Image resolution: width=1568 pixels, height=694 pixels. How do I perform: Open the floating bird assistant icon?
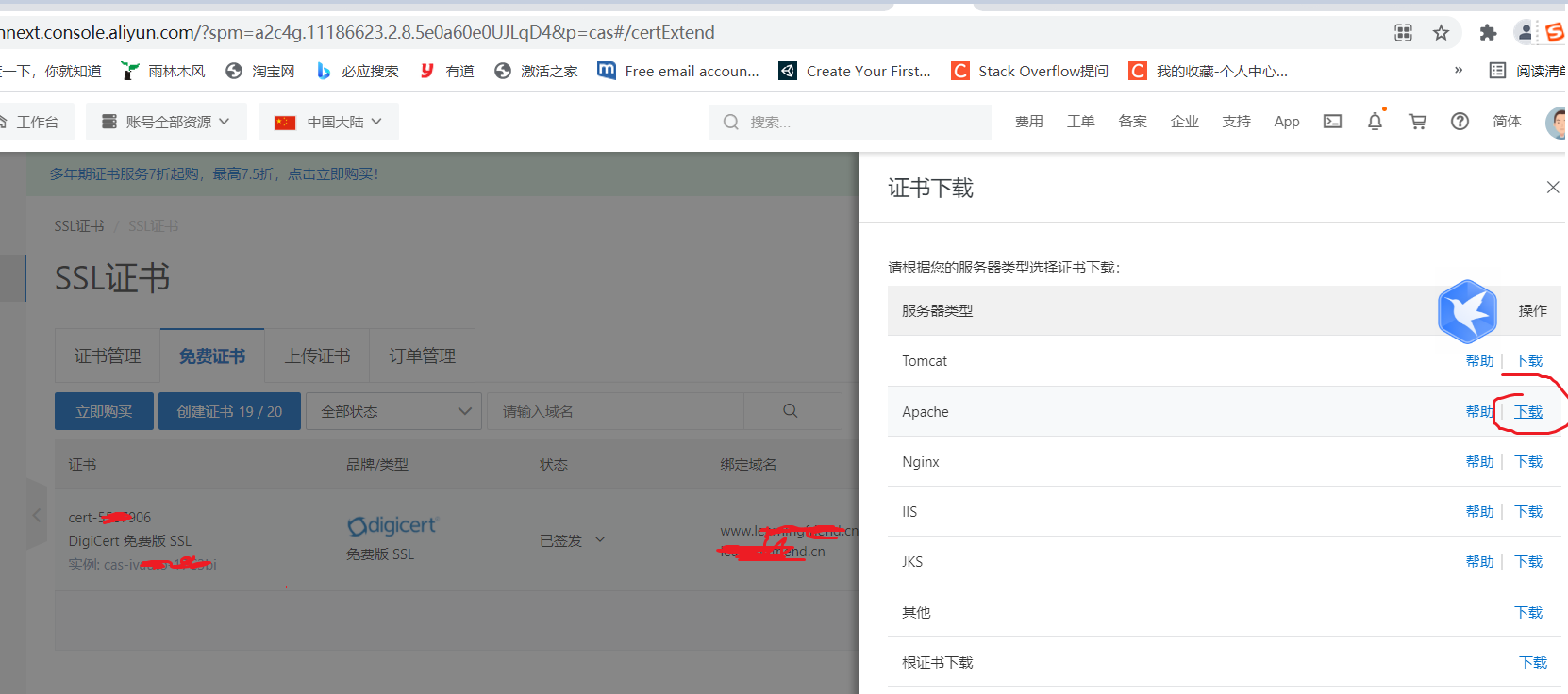click(x=1467, y=311)
